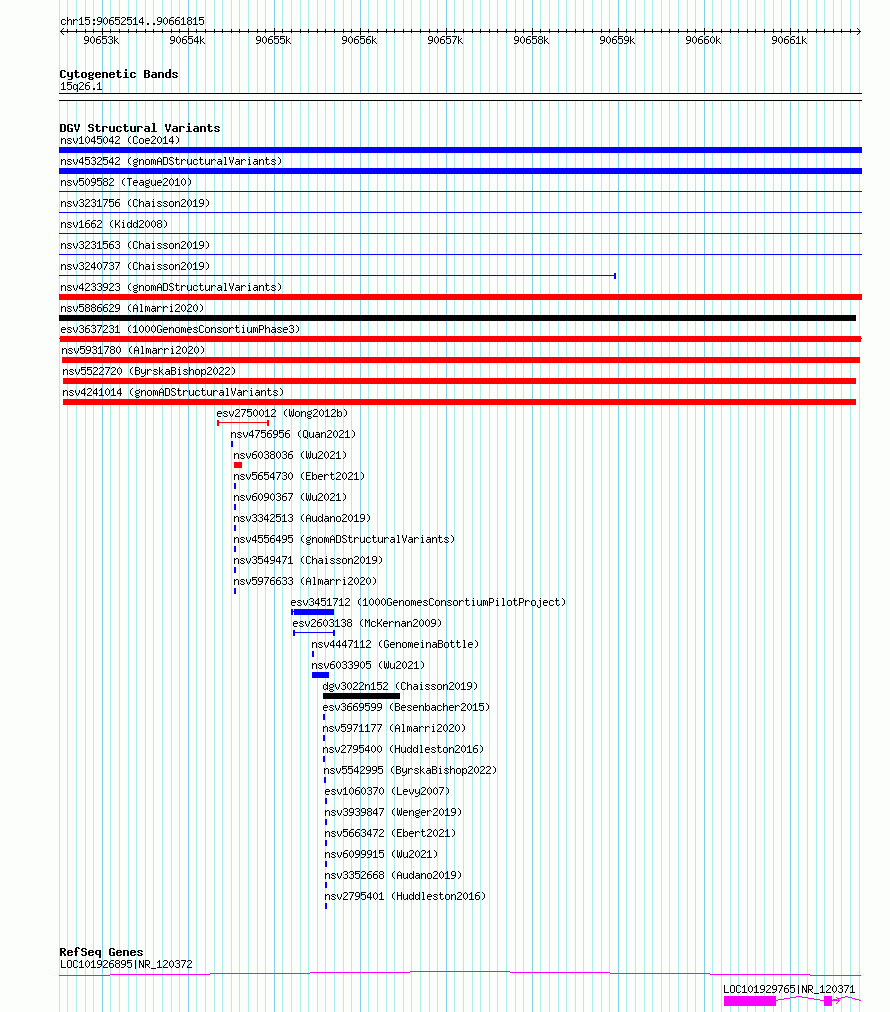
Task: Select nsv509582 (Teague2010) track label
Action: point(126,182)
